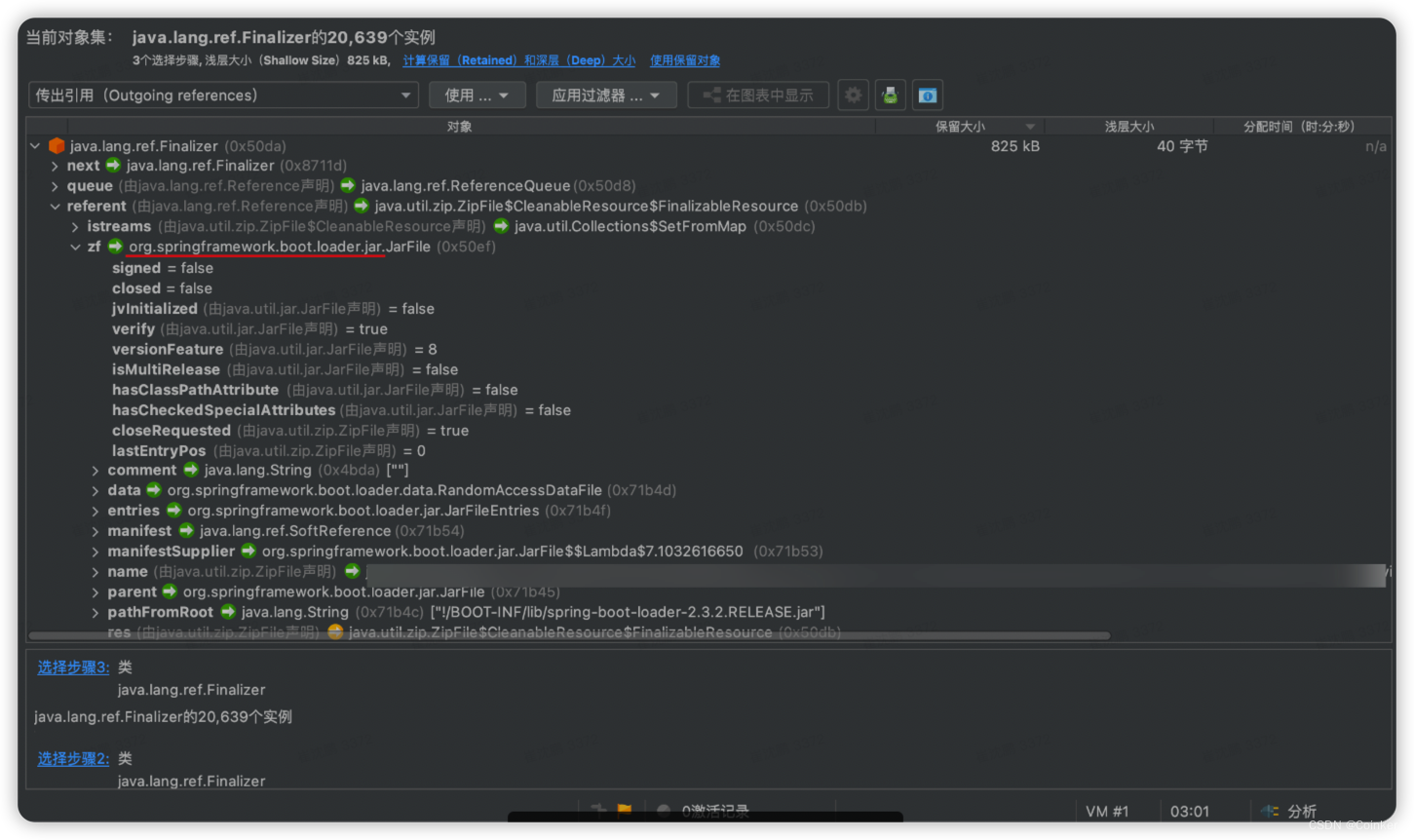Open the 应用过滤器 ... dropdown

click(606, 95)
